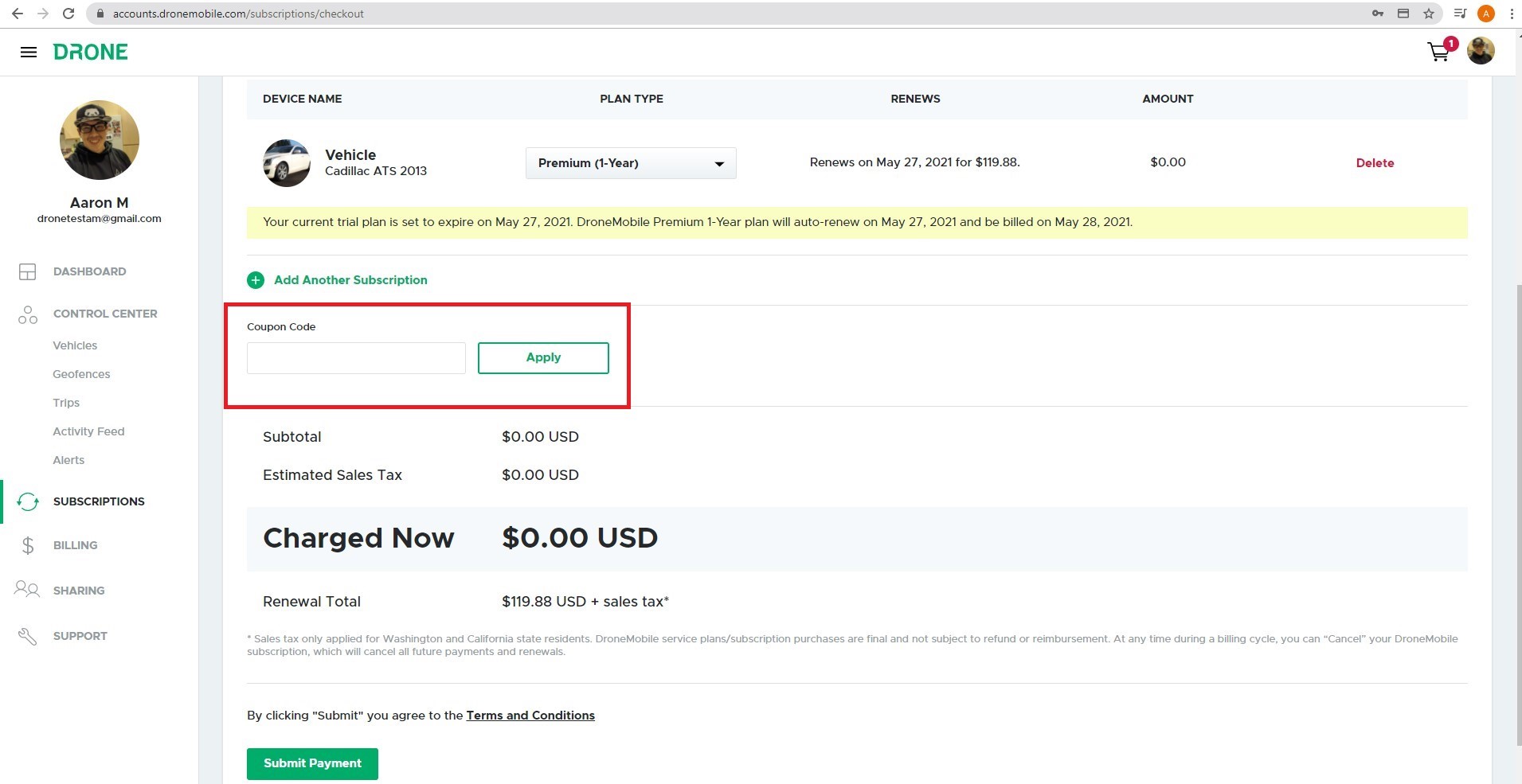The width and height of the screenshot is (1522, 784).
Task: Delete the Vehicle subscription
Action: tap(1375, 163)
